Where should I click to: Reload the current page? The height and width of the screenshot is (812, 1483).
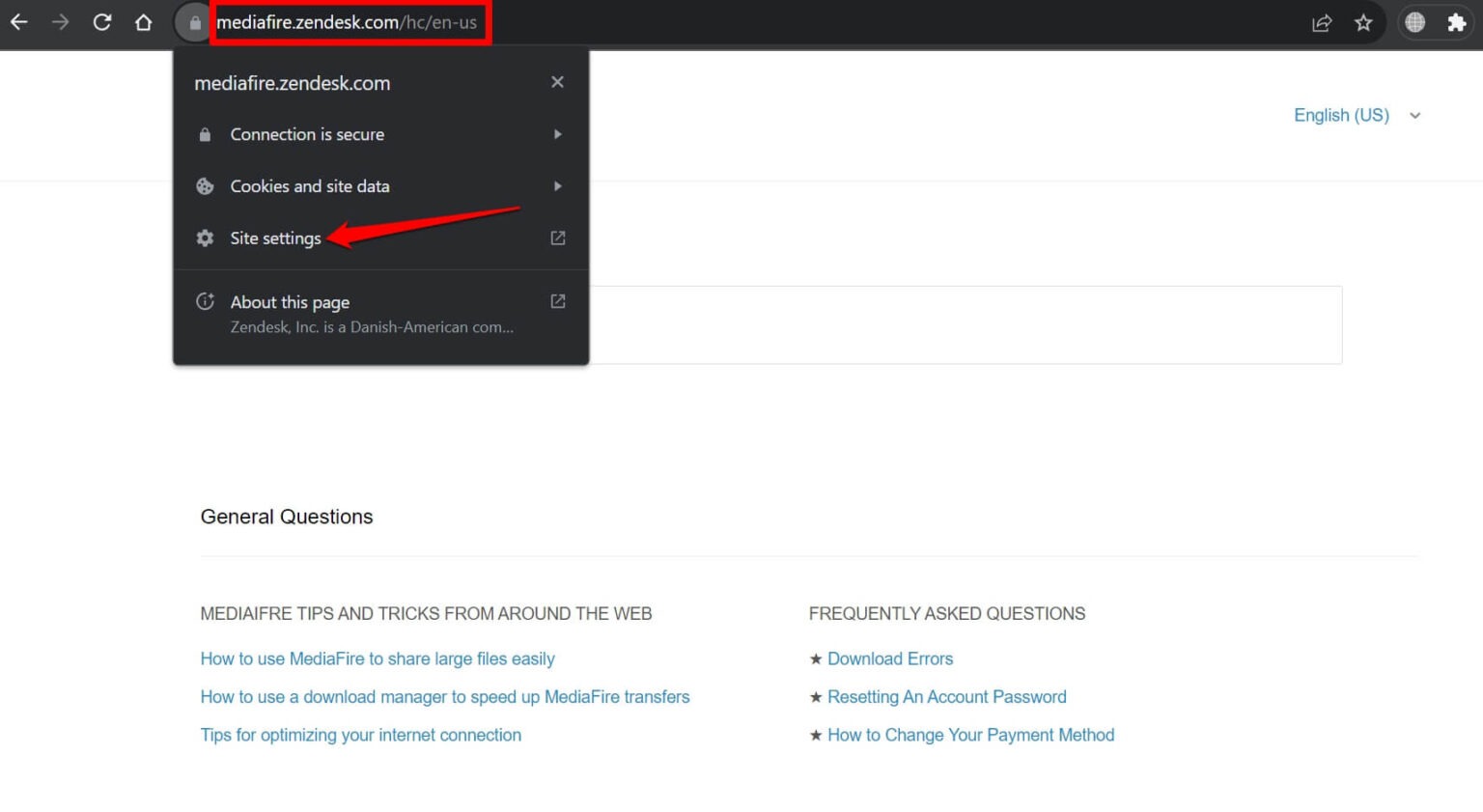coord(102,23)
